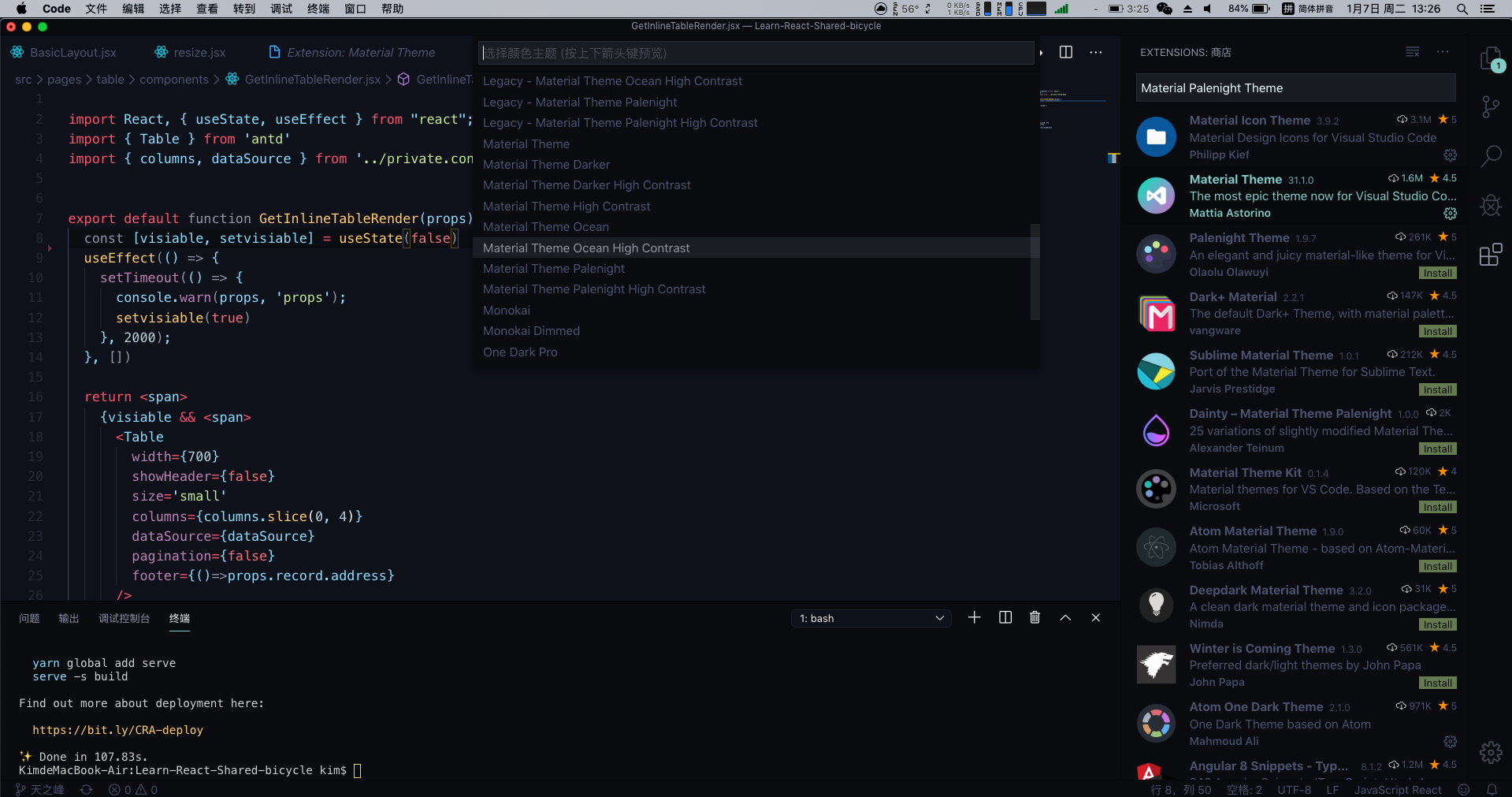Click breadcrumb item components
Screen dimensions: 1512x797
click(174, 79)
